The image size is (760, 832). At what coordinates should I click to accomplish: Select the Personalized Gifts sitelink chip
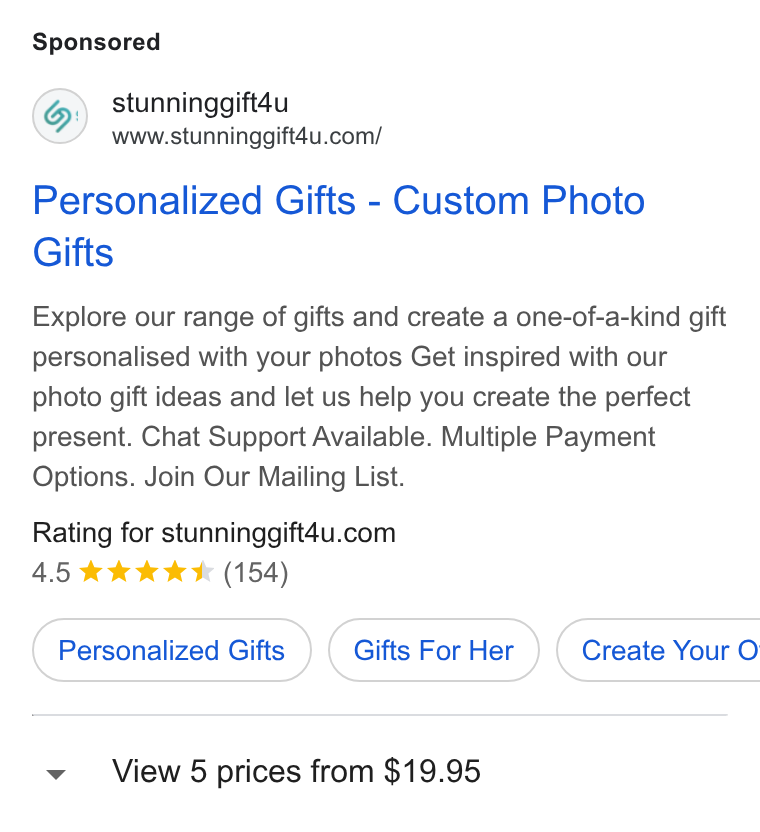coord(171,650)
